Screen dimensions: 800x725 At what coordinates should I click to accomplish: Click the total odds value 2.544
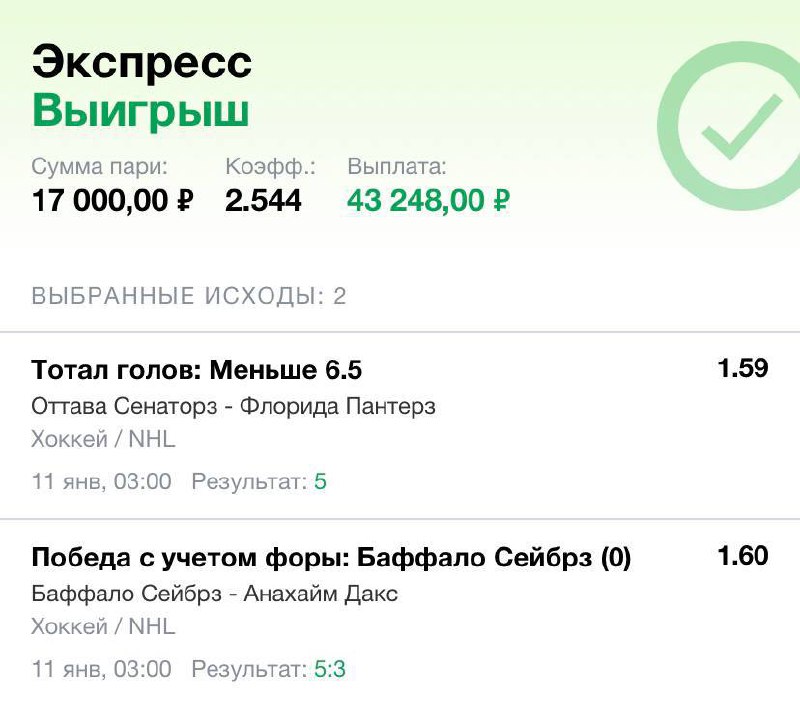tap(263, 201)
